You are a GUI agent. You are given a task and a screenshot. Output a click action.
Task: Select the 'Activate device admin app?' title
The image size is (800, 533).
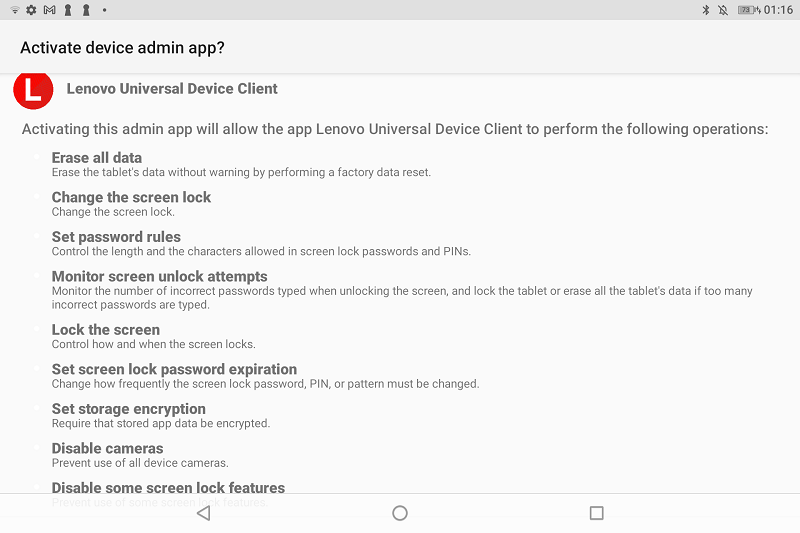pyautogui.click(x=122, y=48)
